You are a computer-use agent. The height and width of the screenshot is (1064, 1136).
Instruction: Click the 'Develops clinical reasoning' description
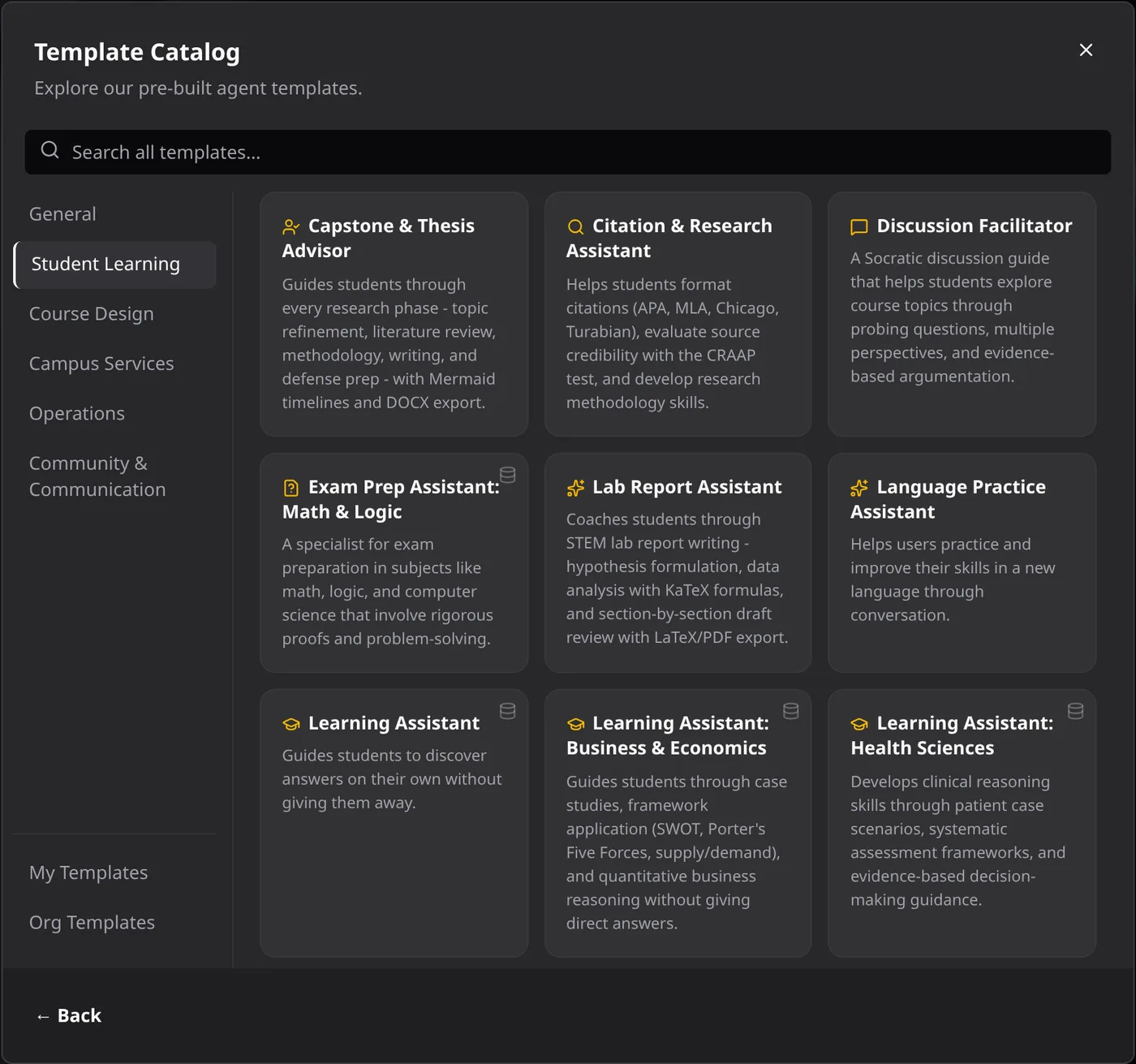pos(958,842)
